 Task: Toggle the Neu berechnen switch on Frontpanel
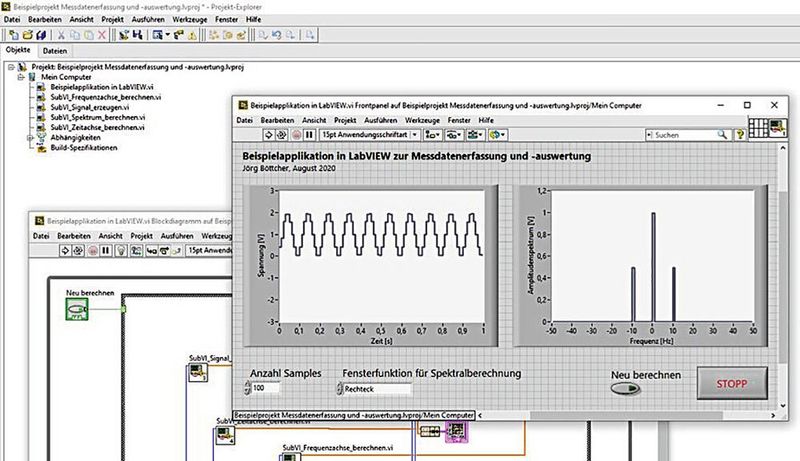[626, 389]
